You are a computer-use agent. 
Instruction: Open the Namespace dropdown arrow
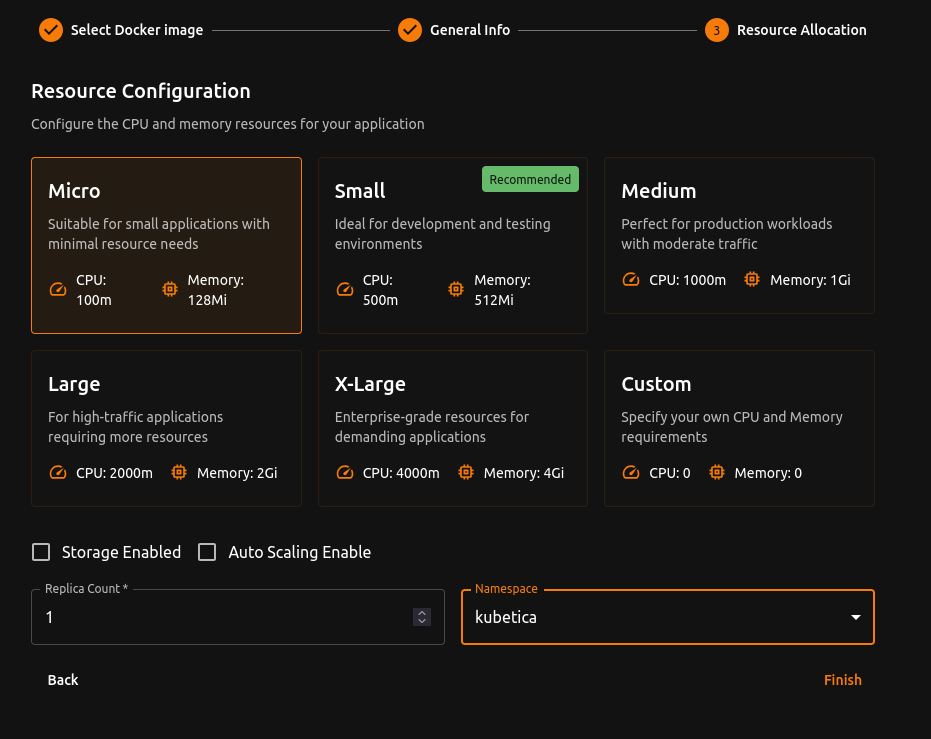tap(856, 617)
